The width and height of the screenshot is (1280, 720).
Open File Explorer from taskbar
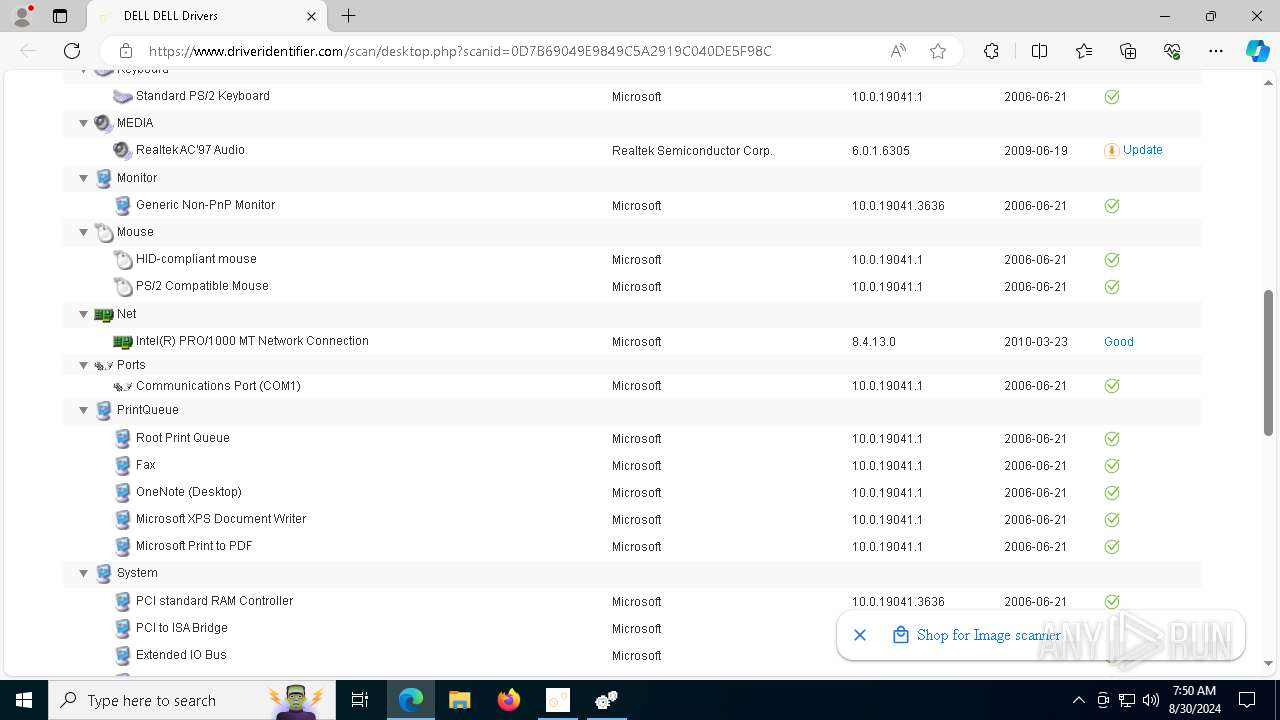pyautogui.click(x=459, y=700)
